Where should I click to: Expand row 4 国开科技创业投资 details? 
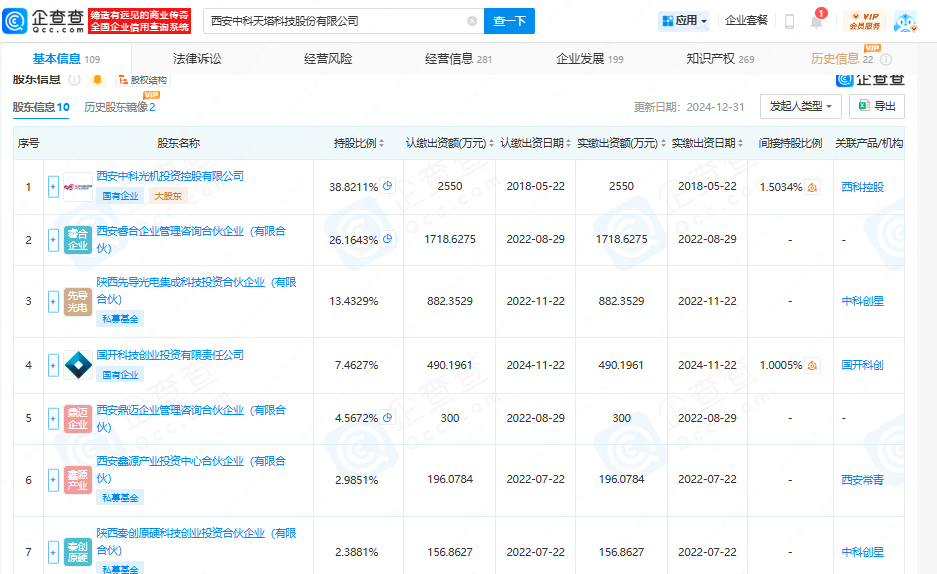(x=53, y=365)
